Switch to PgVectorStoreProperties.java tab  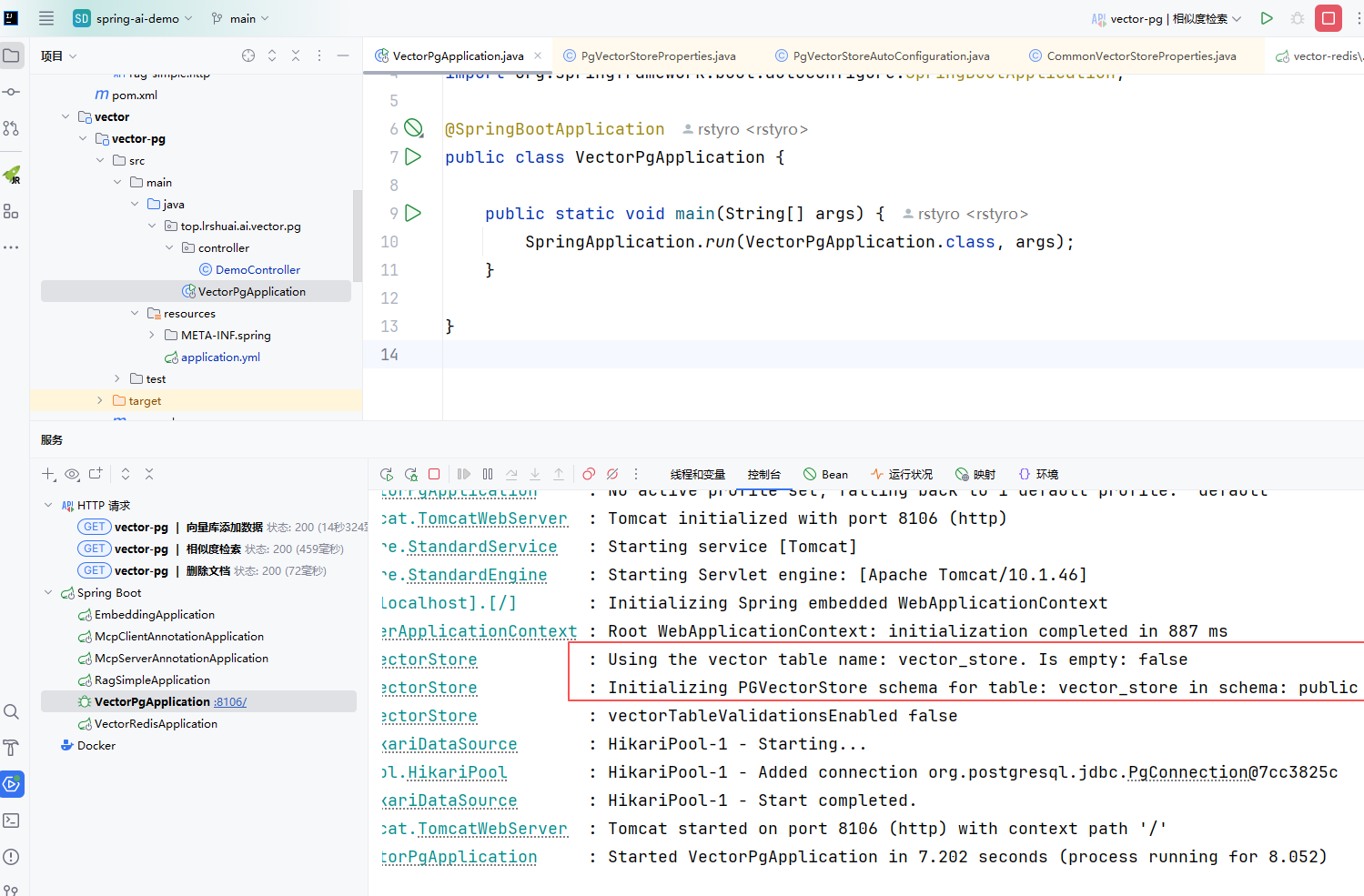coord(657,56)
